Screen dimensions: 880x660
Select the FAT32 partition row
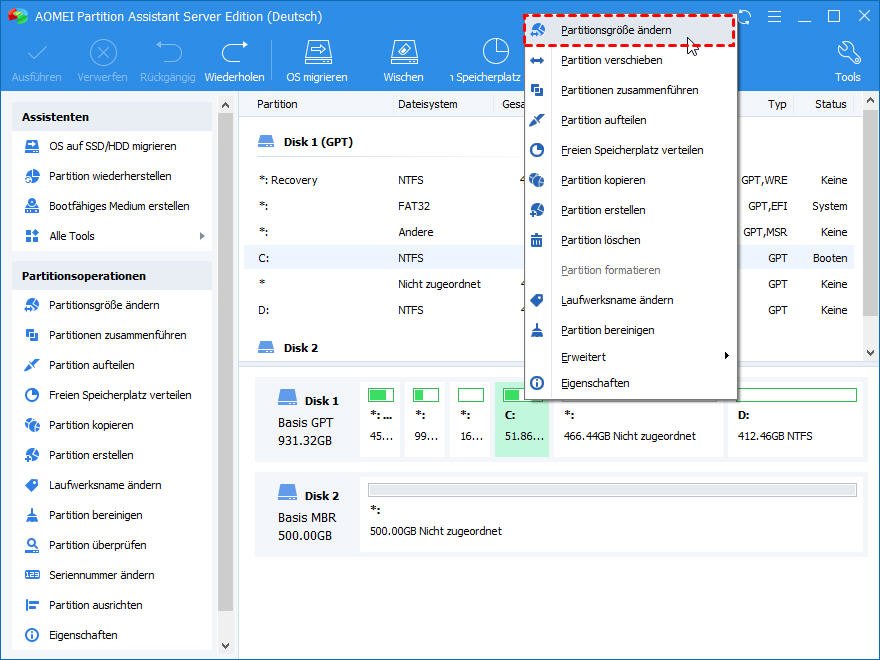548,206
